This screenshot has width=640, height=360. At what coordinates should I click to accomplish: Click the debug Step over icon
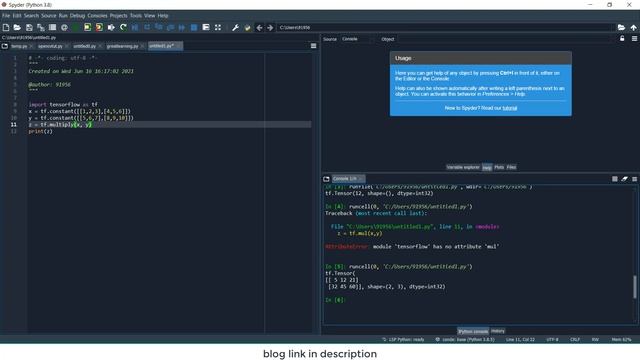click(147, 27)
